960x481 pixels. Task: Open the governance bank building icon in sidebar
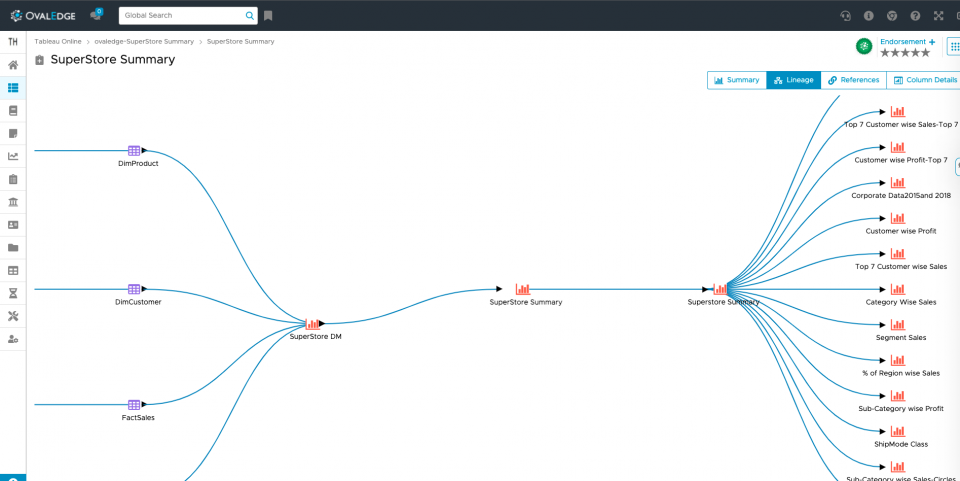(13, 202)
